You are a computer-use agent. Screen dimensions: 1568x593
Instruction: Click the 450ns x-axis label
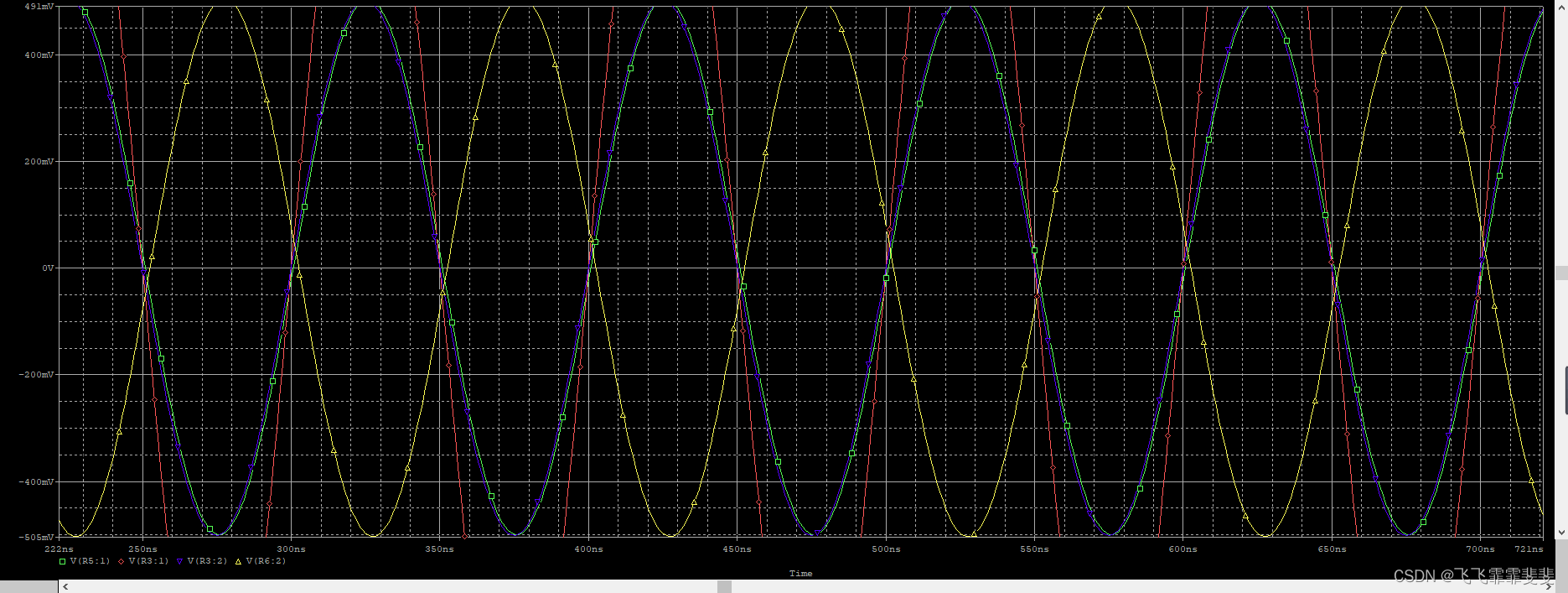(x=737, y=549)
